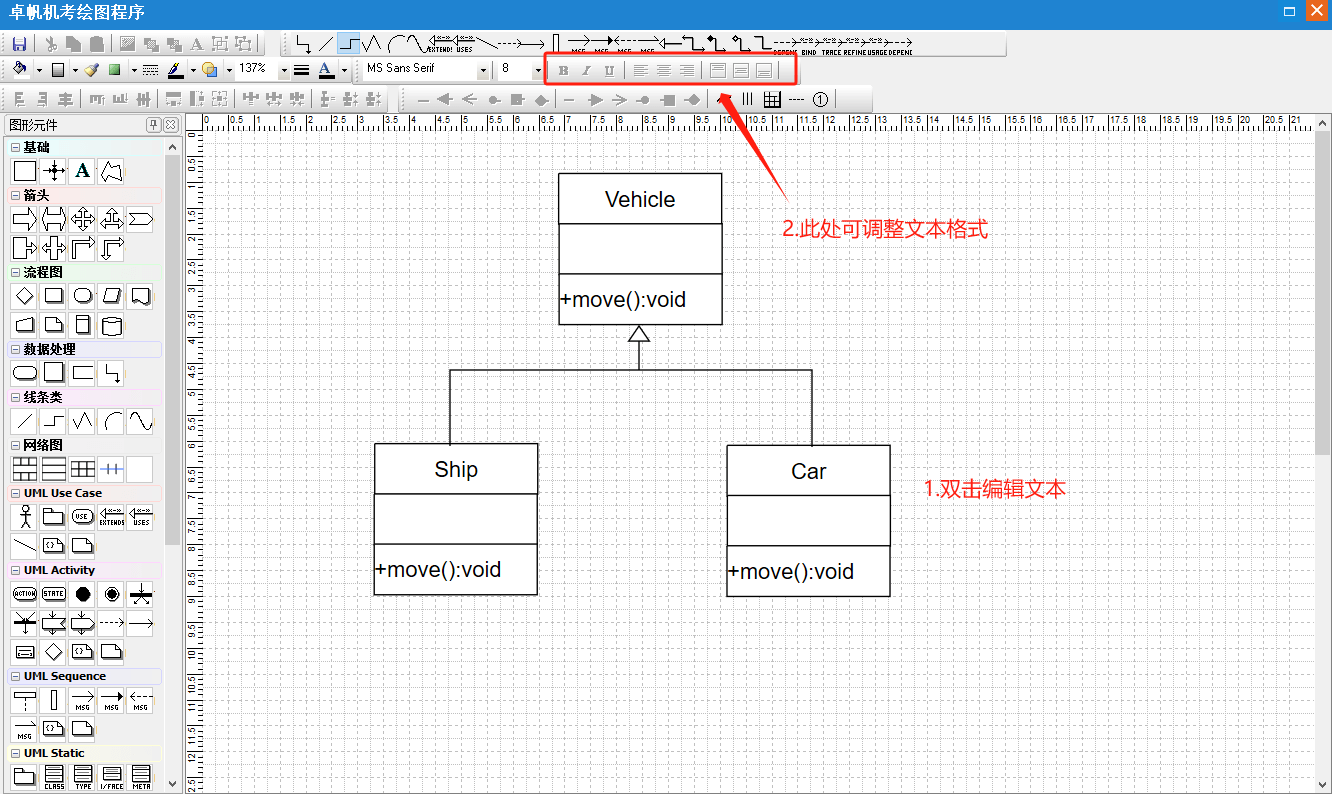Screen dimensions: 1332x794
Task: Pick the diamond decision shape in 流程图
Action: (25, 296)
